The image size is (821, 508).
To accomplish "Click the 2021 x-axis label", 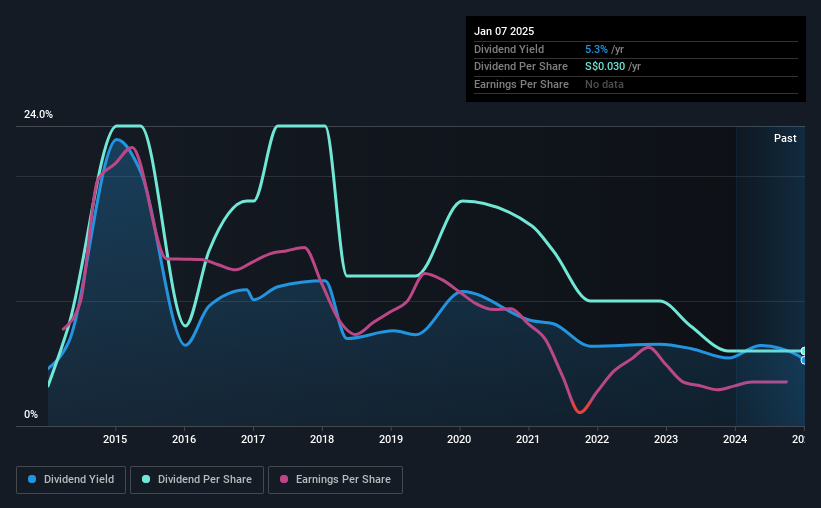I will (528, 439).
